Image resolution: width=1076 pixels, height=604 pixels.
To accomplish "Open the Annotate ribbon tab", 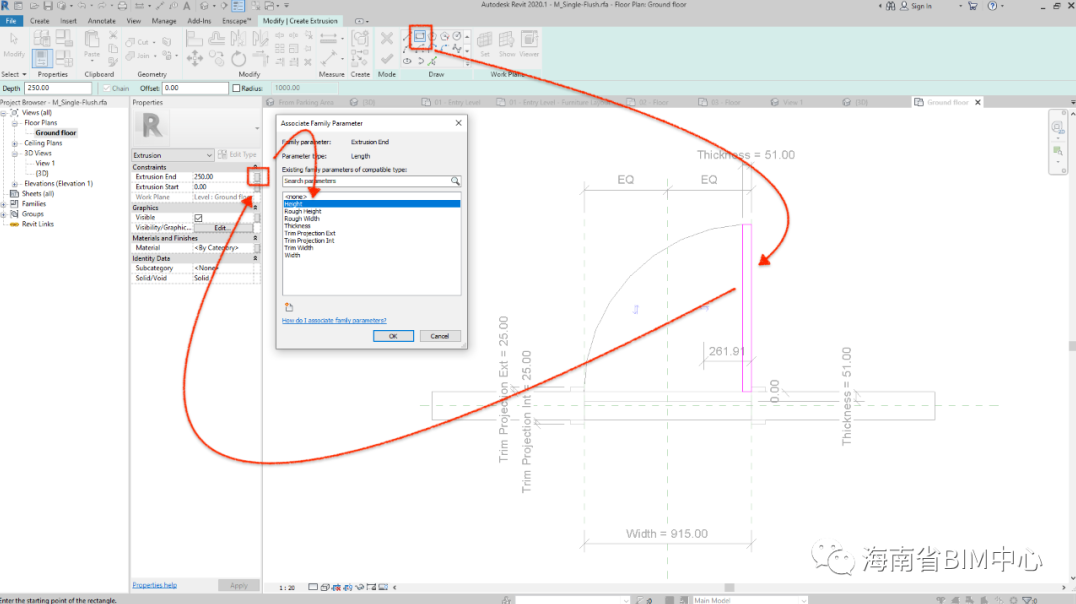I will click(101, 20).
